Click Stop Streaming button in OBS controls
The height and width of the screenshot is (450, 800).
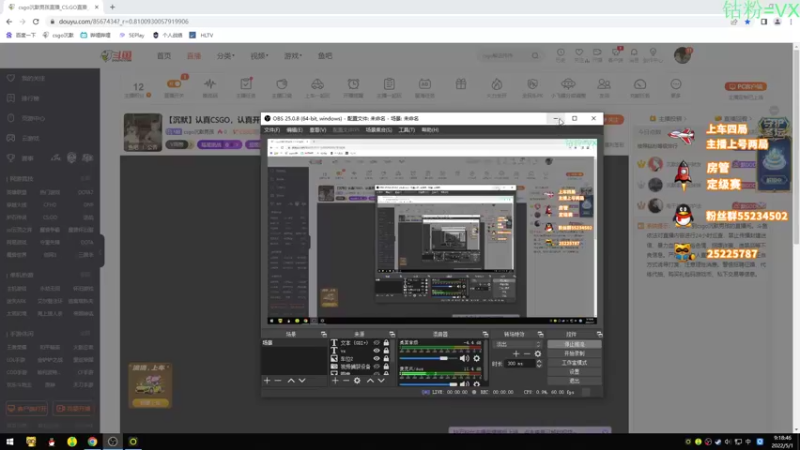click(x=574, y=344)
